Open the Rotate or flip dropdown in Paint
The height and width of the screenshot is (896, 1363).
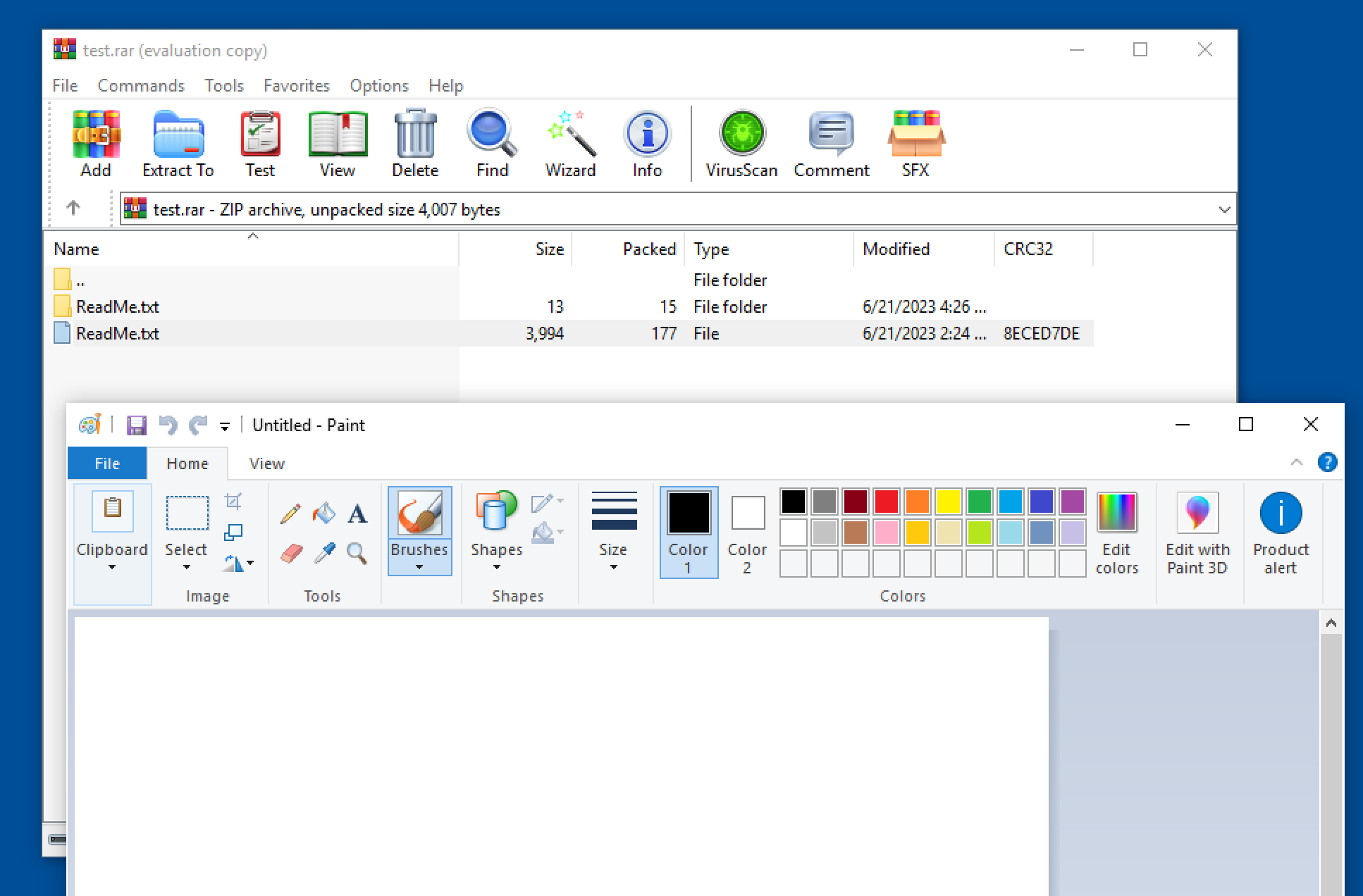point(239,563)
